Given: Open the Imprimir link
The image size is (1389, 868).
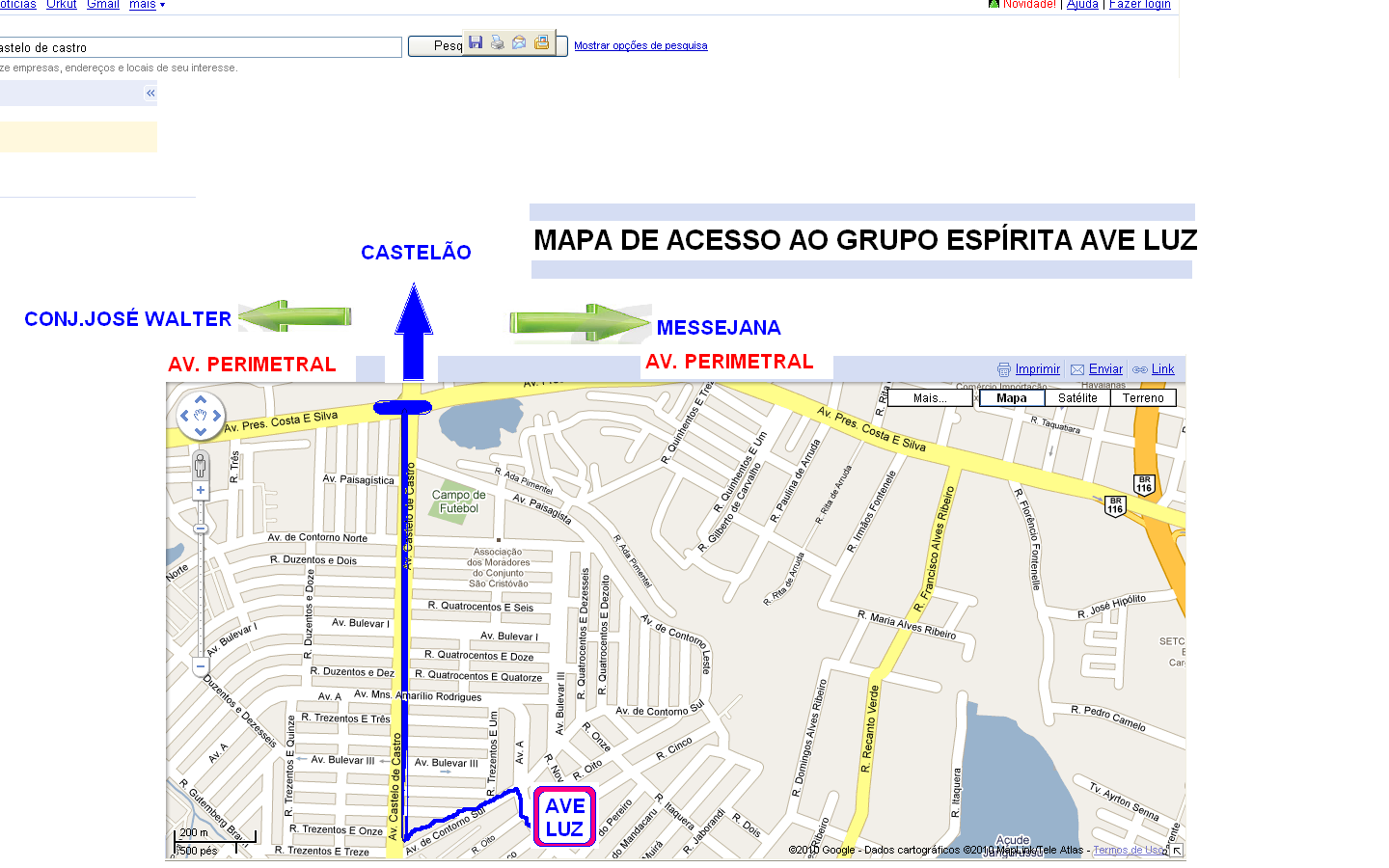Looking at the screenshot, I should 1038,369.
